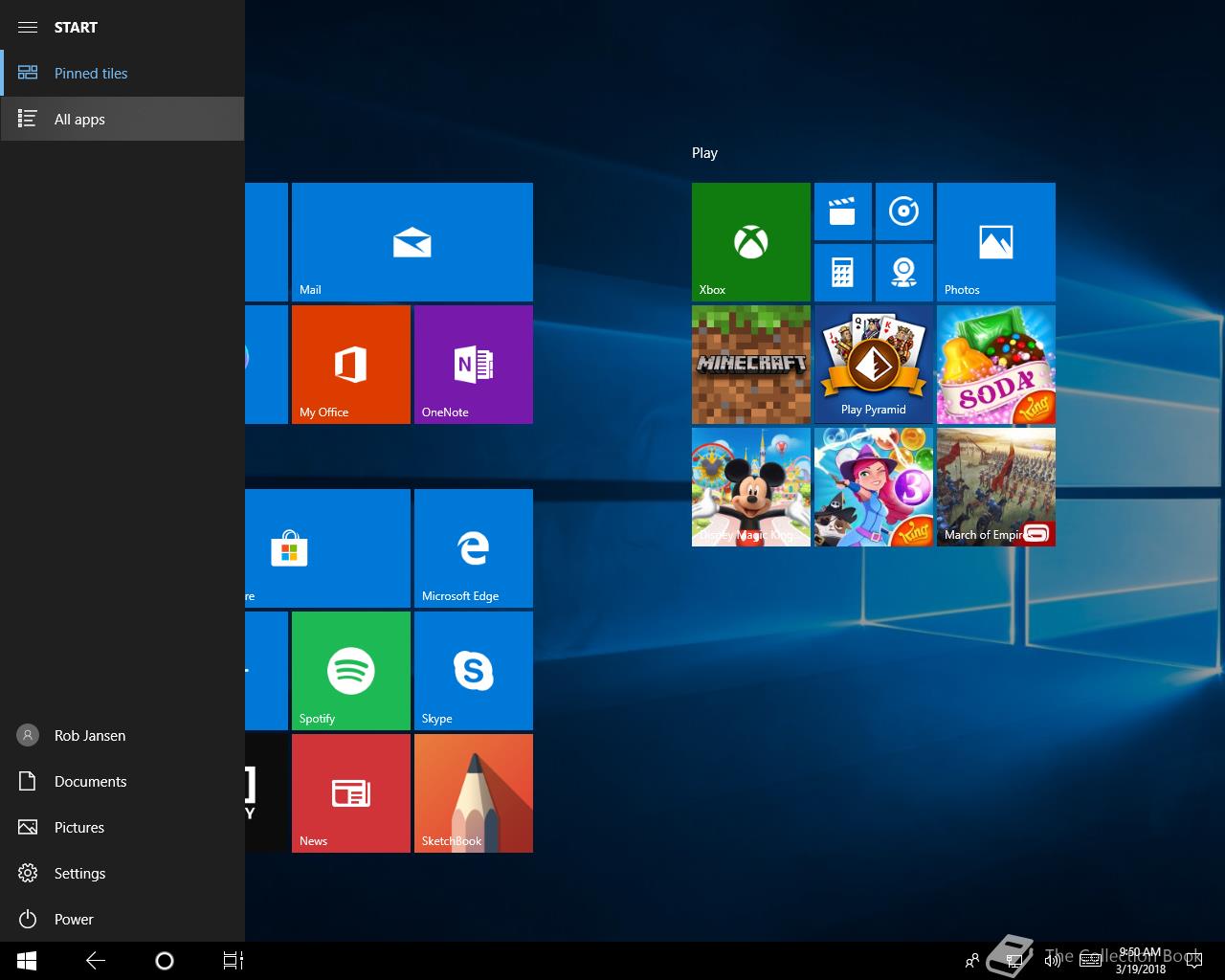Viewport: 1225px width, 980px height.
Task: Click the taskbar Back arrow
Action: [x=96, y=961]
